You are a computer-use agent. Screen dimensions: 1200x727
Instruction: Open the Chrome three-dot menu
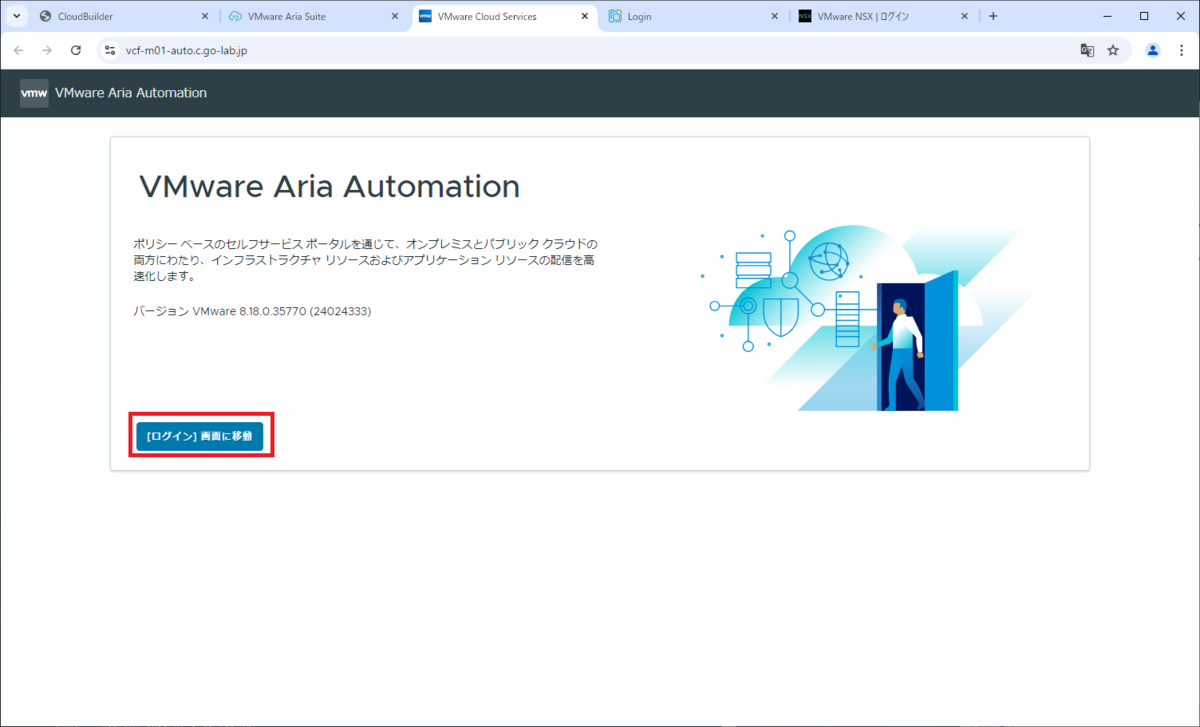coord(1182,50)
